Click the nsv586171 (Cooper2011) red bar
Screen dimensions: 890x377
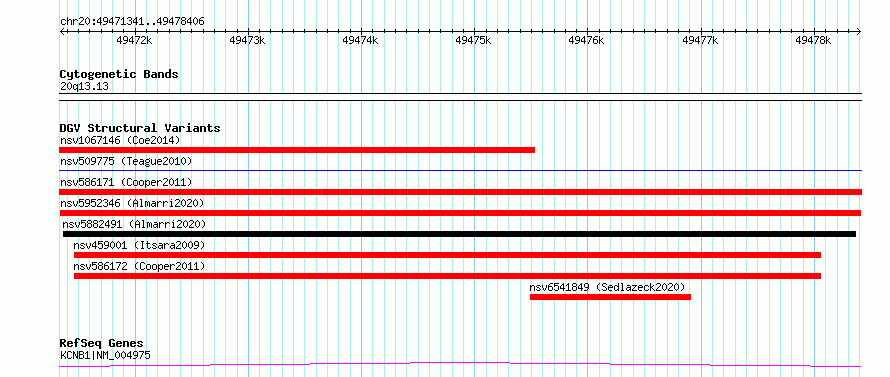tap(460, 192)
